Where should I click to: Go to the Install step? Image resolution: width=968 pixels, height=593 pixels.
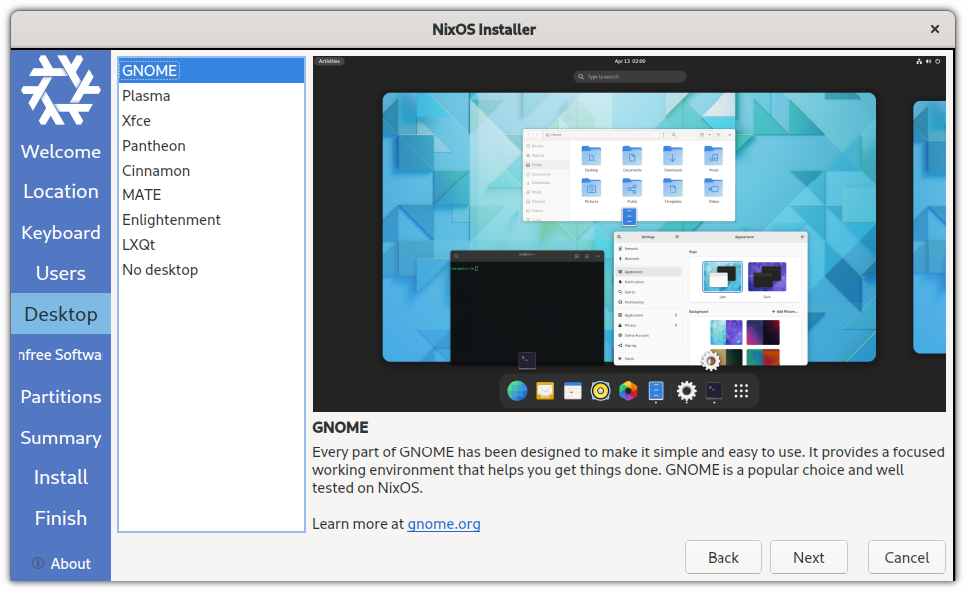point(60,477)
